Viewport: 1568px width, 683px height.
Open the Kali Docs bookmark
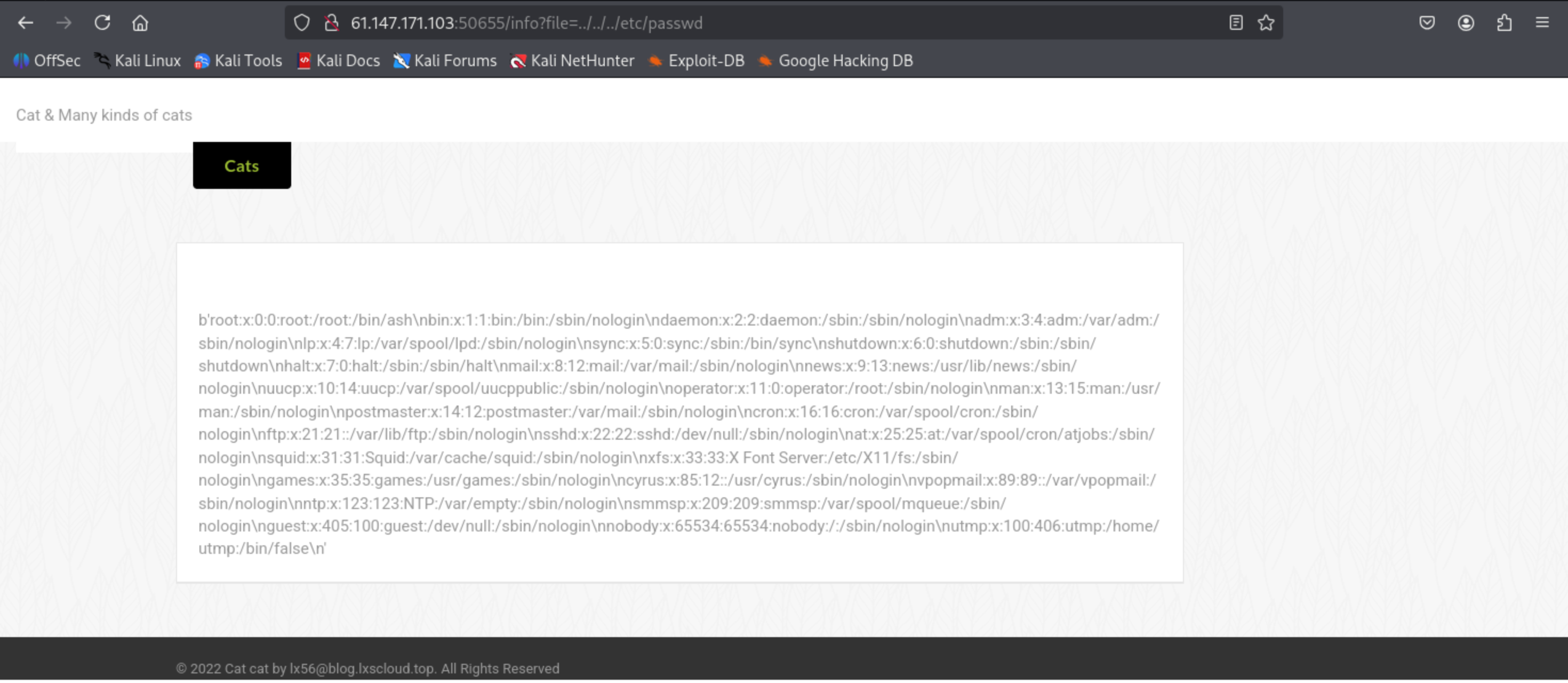(x=339, y=61)
